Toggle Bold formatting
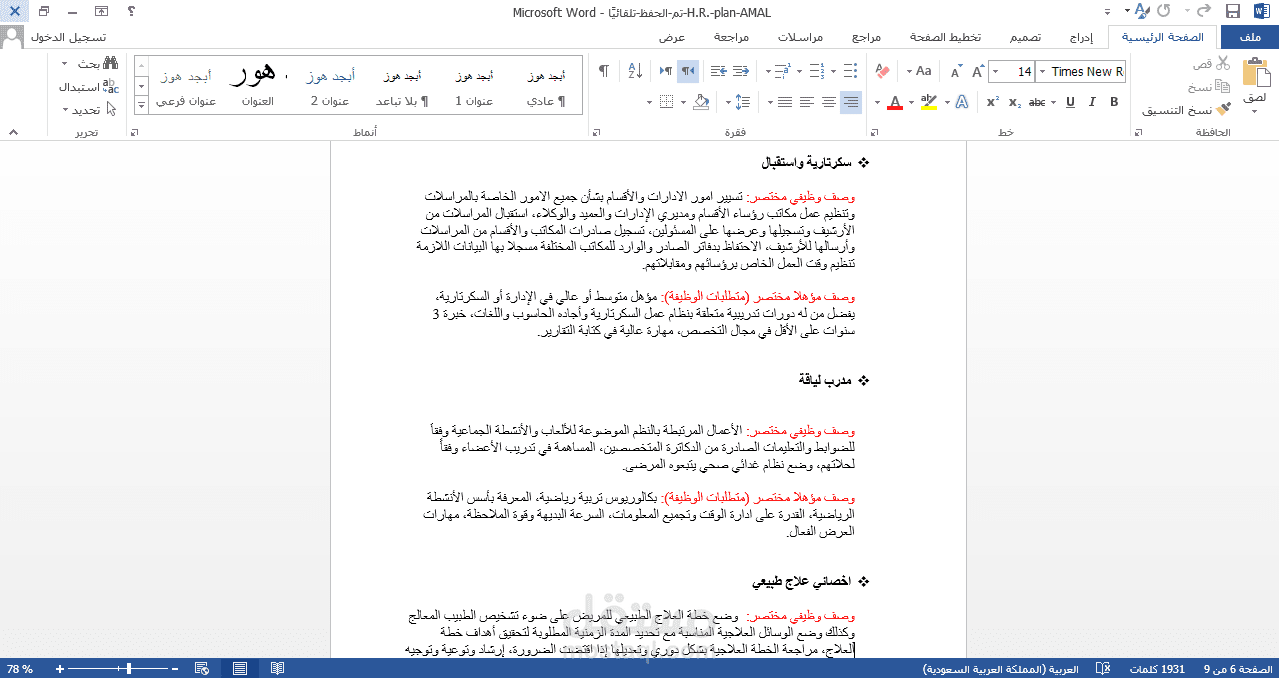Viewport: 1279px width, 678px height. coord(1114,102)
